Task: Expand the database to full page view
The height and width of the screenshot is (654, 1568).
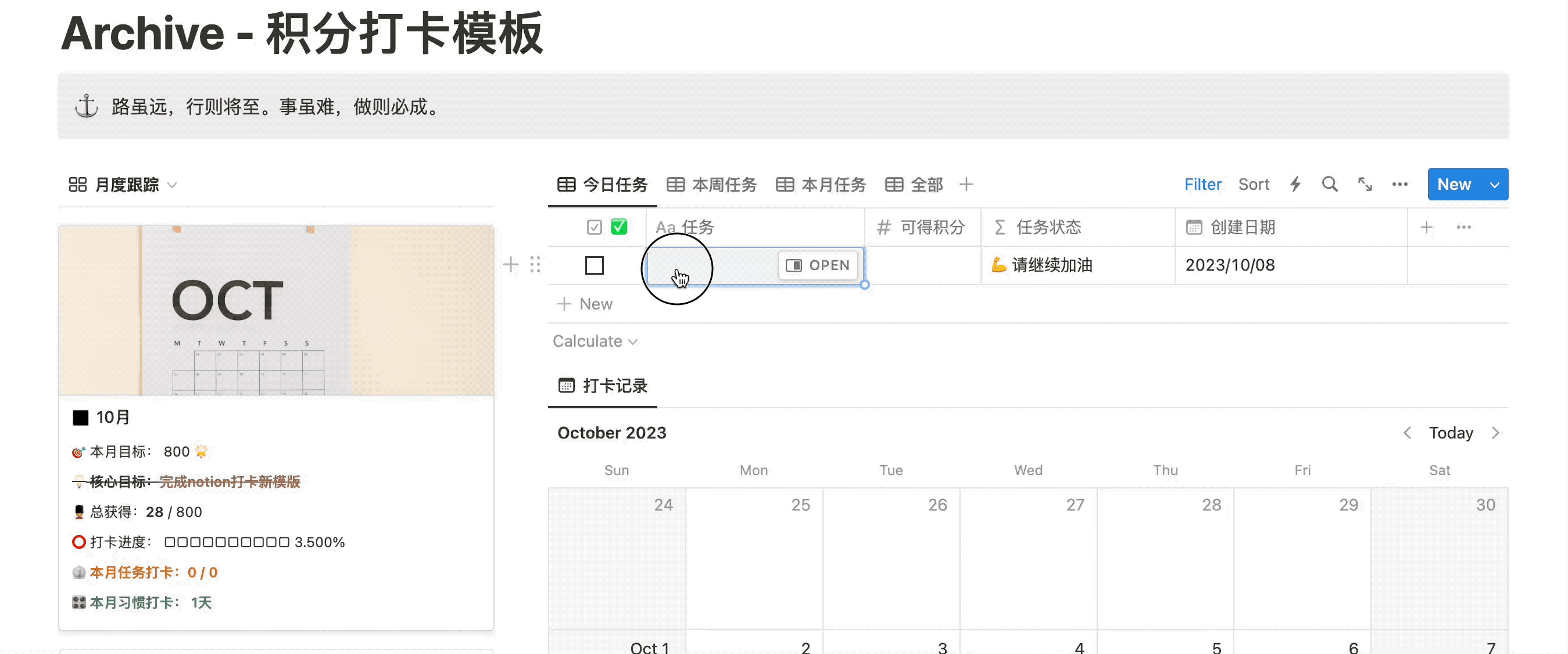Action: tap(1365, 184)
